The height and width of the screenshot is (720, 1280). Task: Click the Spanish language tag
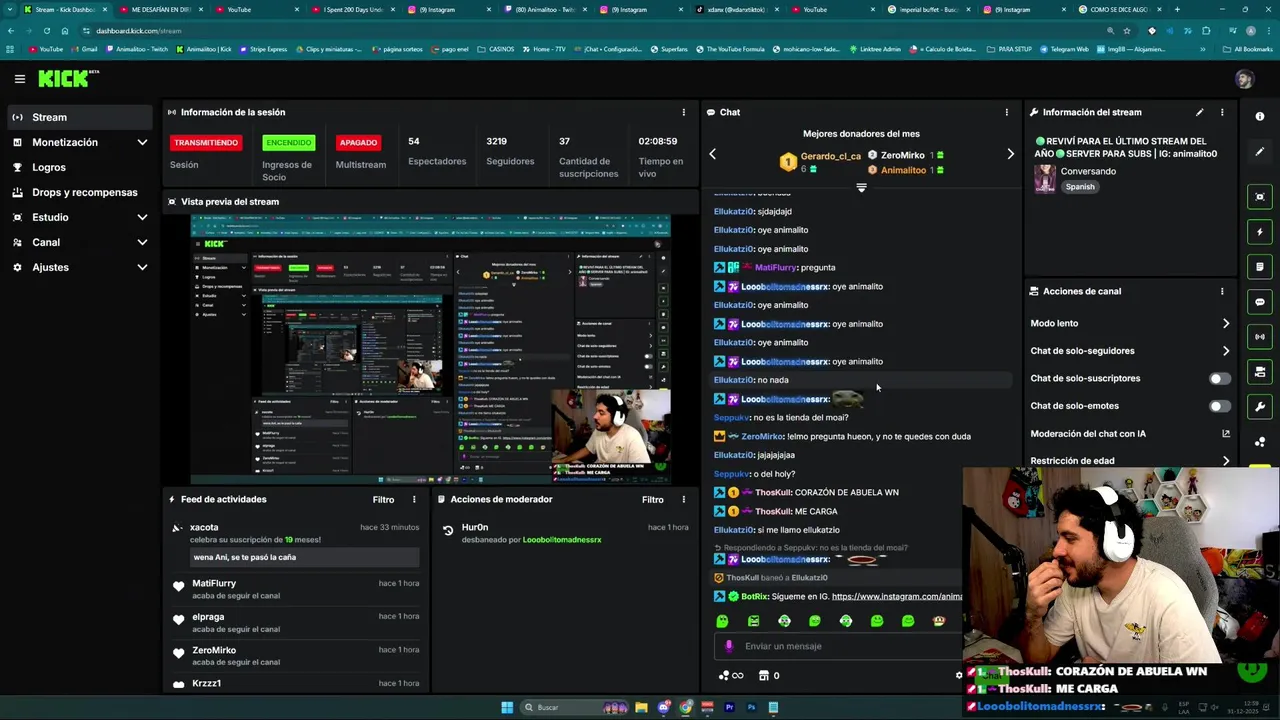(x=1080, y=187)
